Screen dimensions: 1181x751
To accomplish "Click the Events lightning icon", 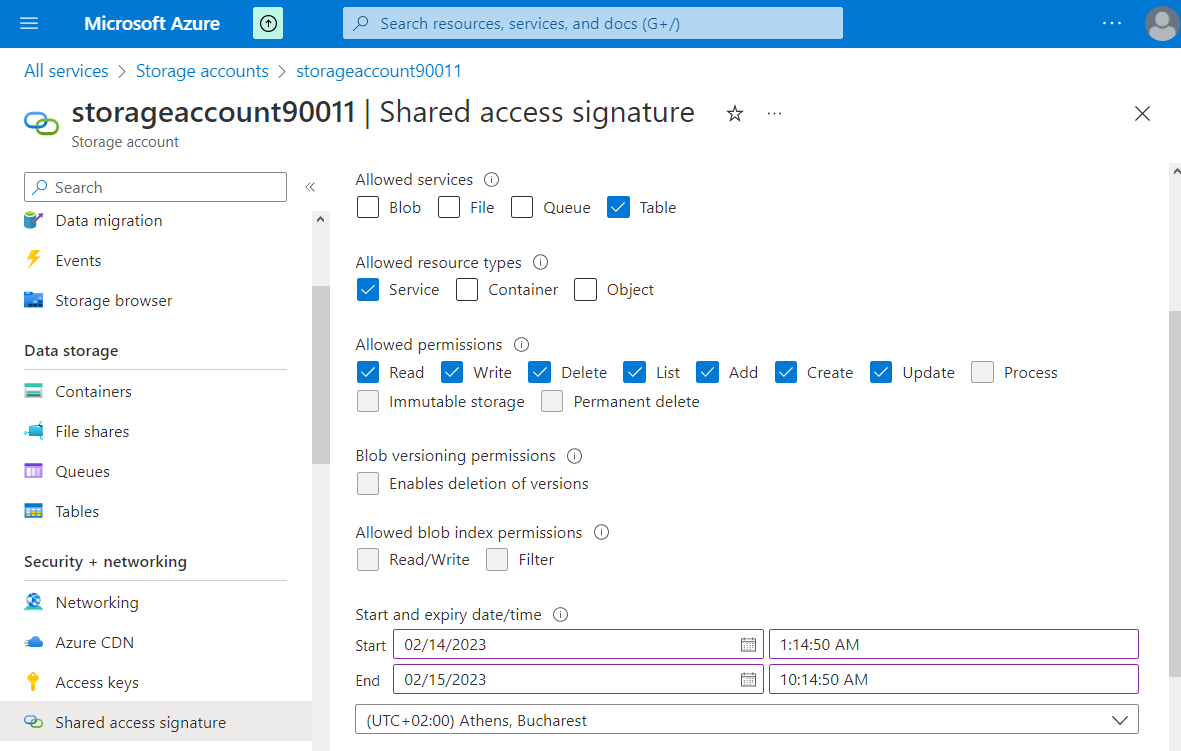I will 33,261.
